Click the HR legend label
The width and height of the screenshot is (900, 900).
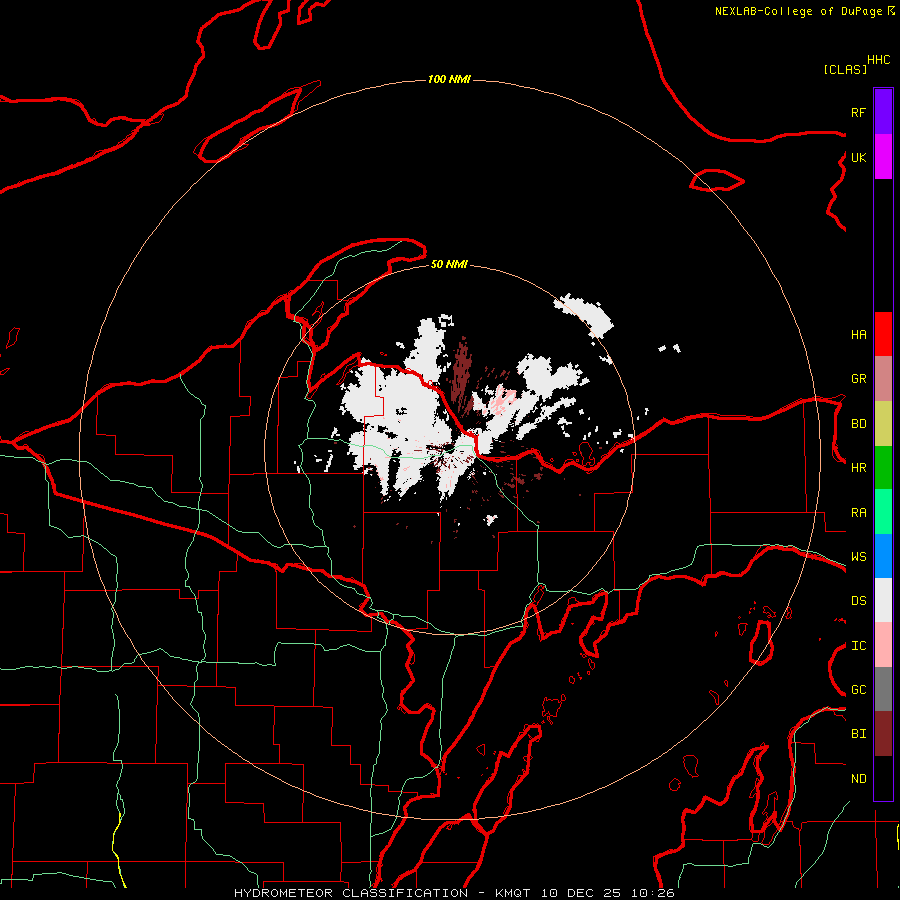[x=858, y=468]
